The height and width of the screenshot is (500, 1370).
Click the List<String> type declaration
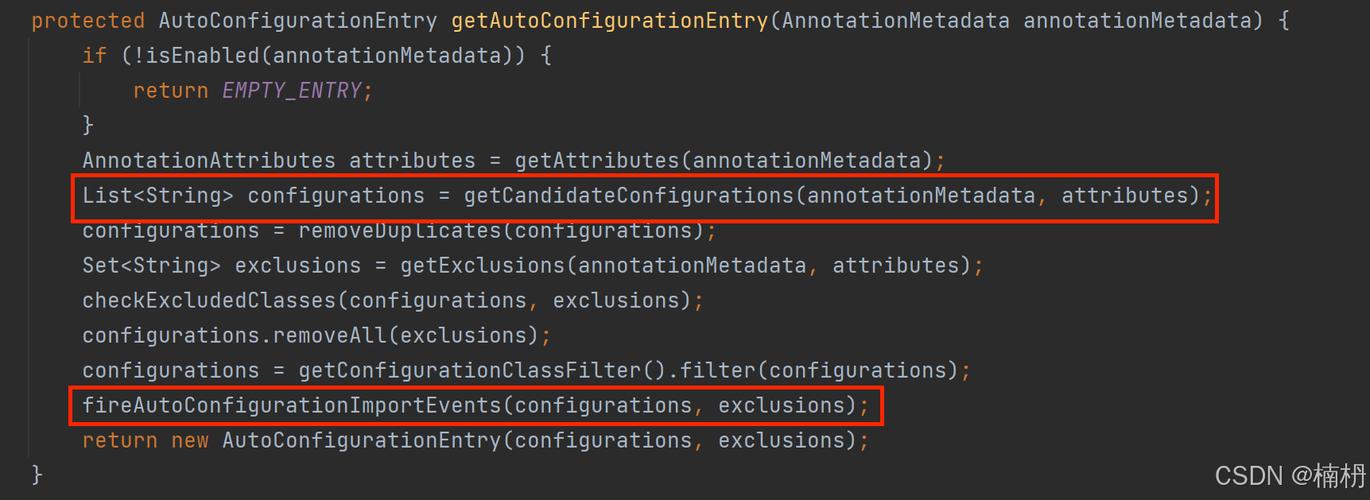(158, 196)
